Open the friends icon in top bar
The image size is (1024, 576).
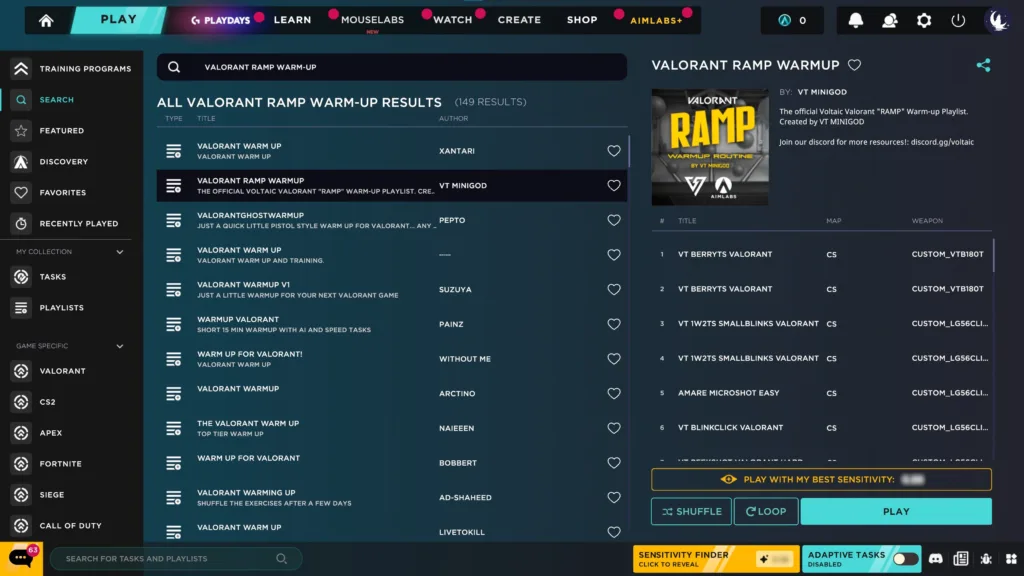point(889,20)
